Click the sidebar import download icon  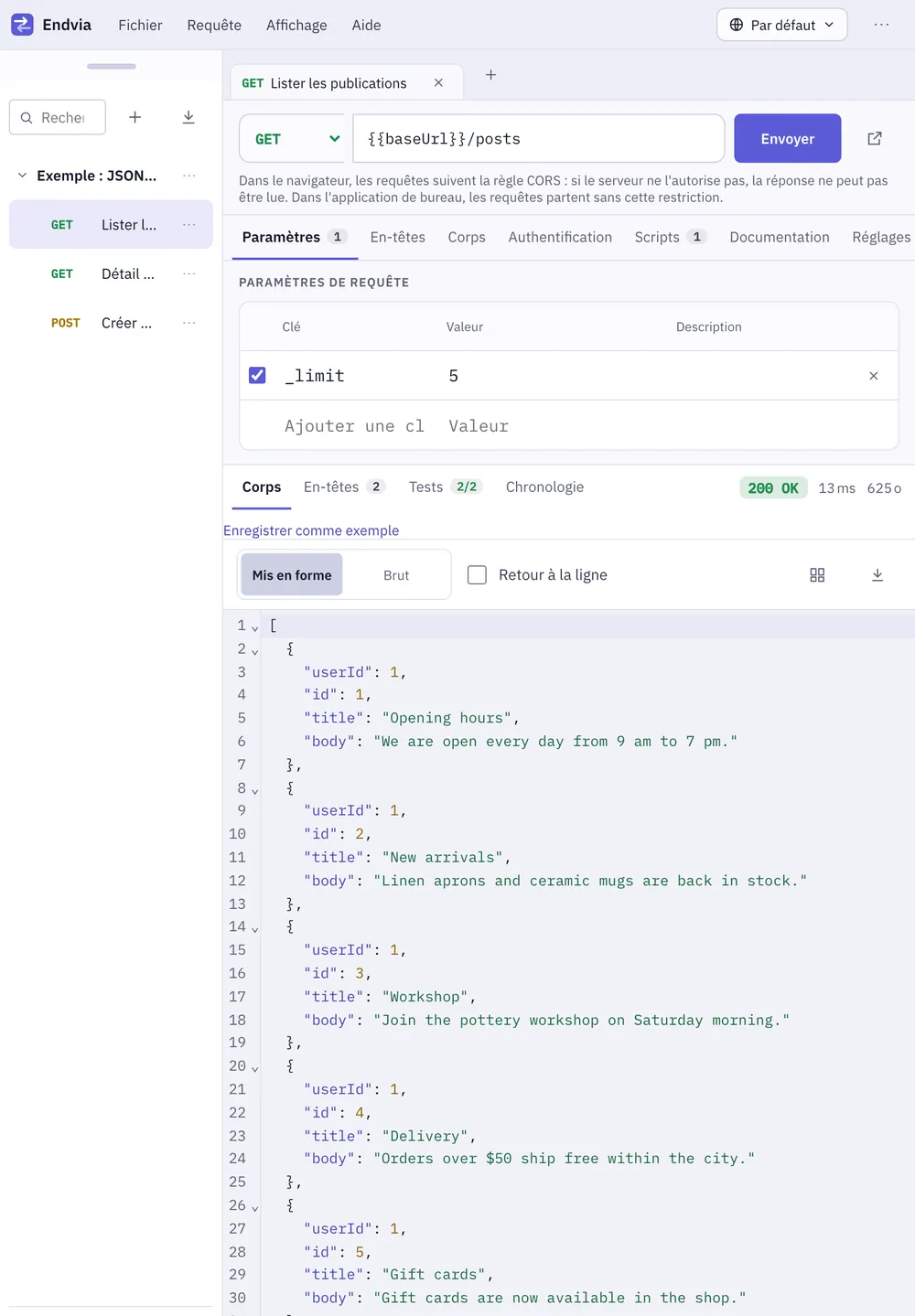pyautogui.click(x=188, y=117)
